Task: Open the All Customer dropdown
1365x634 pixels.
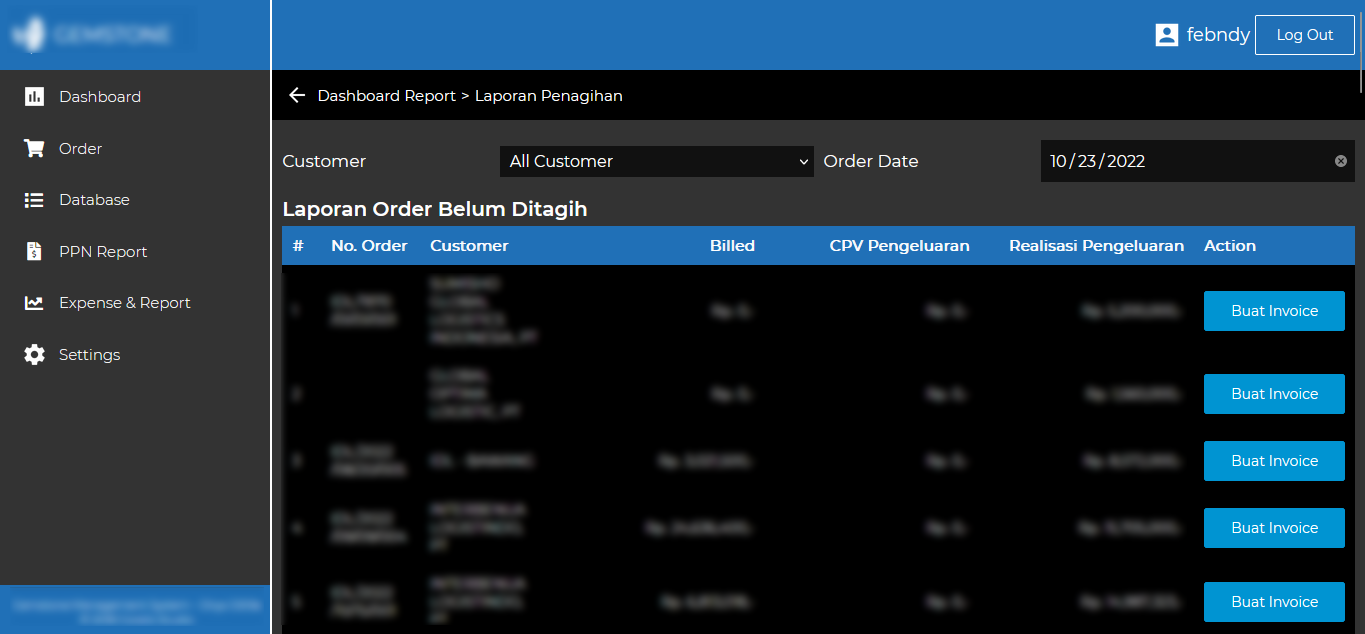Action: [x=657, y=161]
